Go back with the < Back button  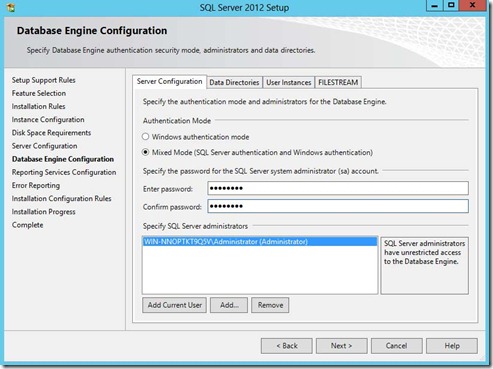[x=287, y=346]
